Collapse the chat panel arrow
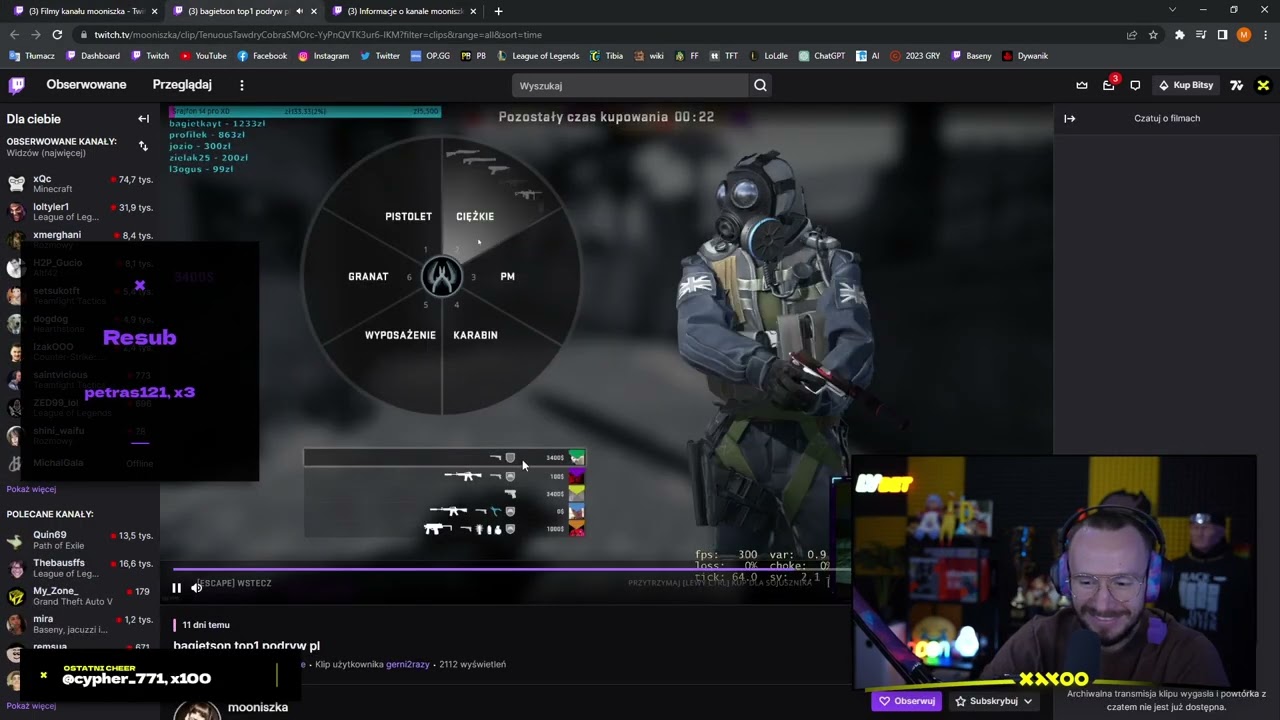This screenshot has width=1280, height=720. click(x=1069, y=118)
